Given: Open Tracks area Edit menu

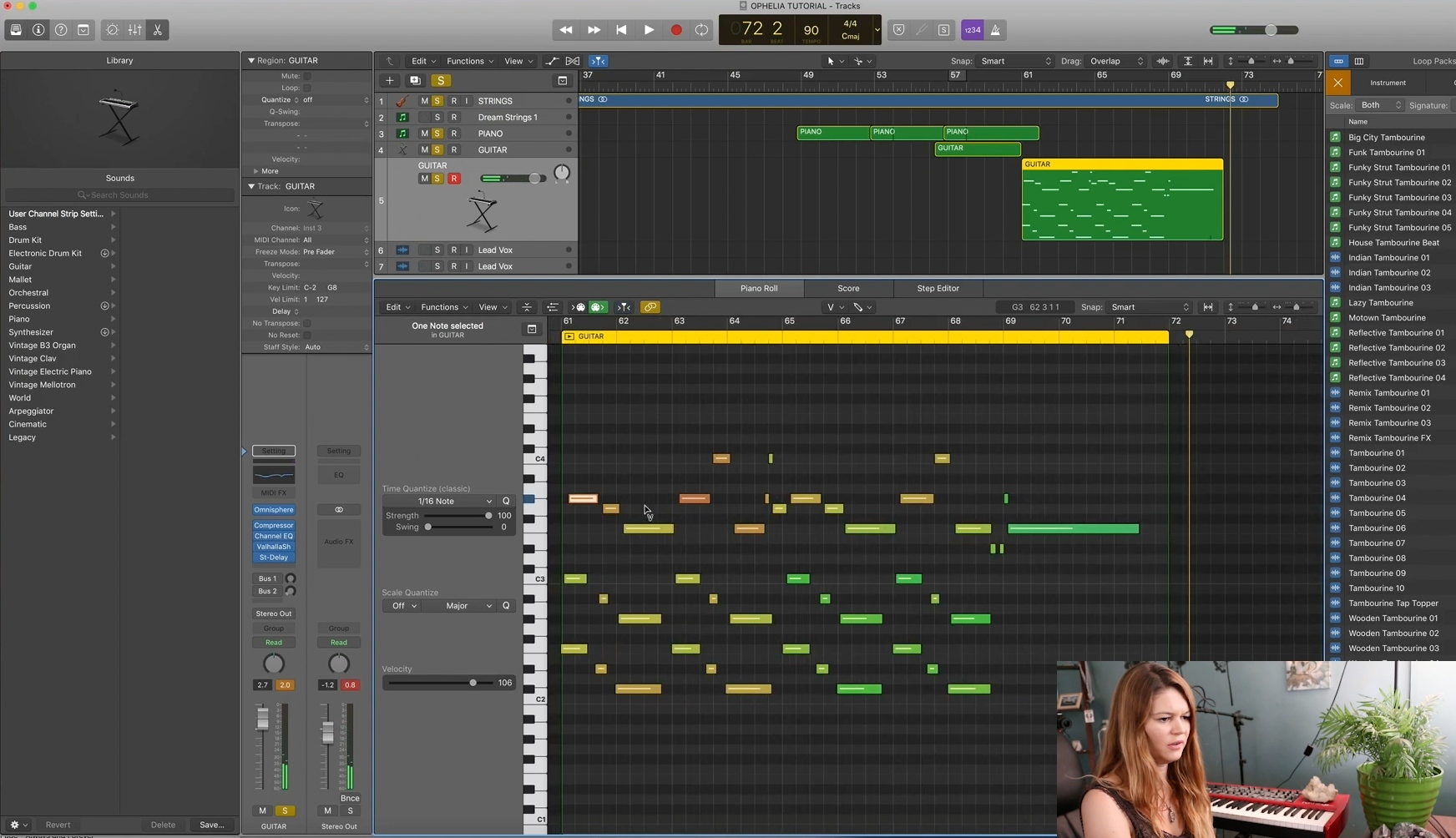Looking at the screenshot, I should tap(423, 61).
